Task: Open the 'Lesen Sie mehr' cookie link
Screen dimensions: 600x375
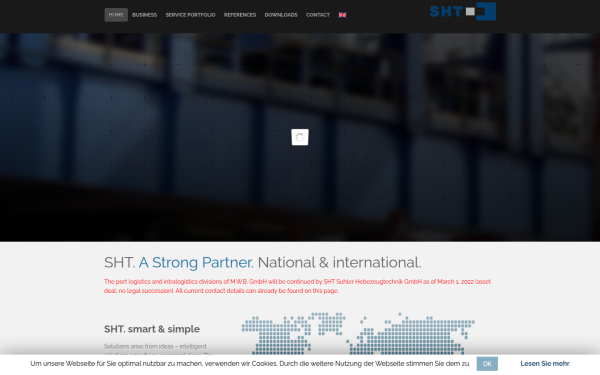Action: point(545,364)
